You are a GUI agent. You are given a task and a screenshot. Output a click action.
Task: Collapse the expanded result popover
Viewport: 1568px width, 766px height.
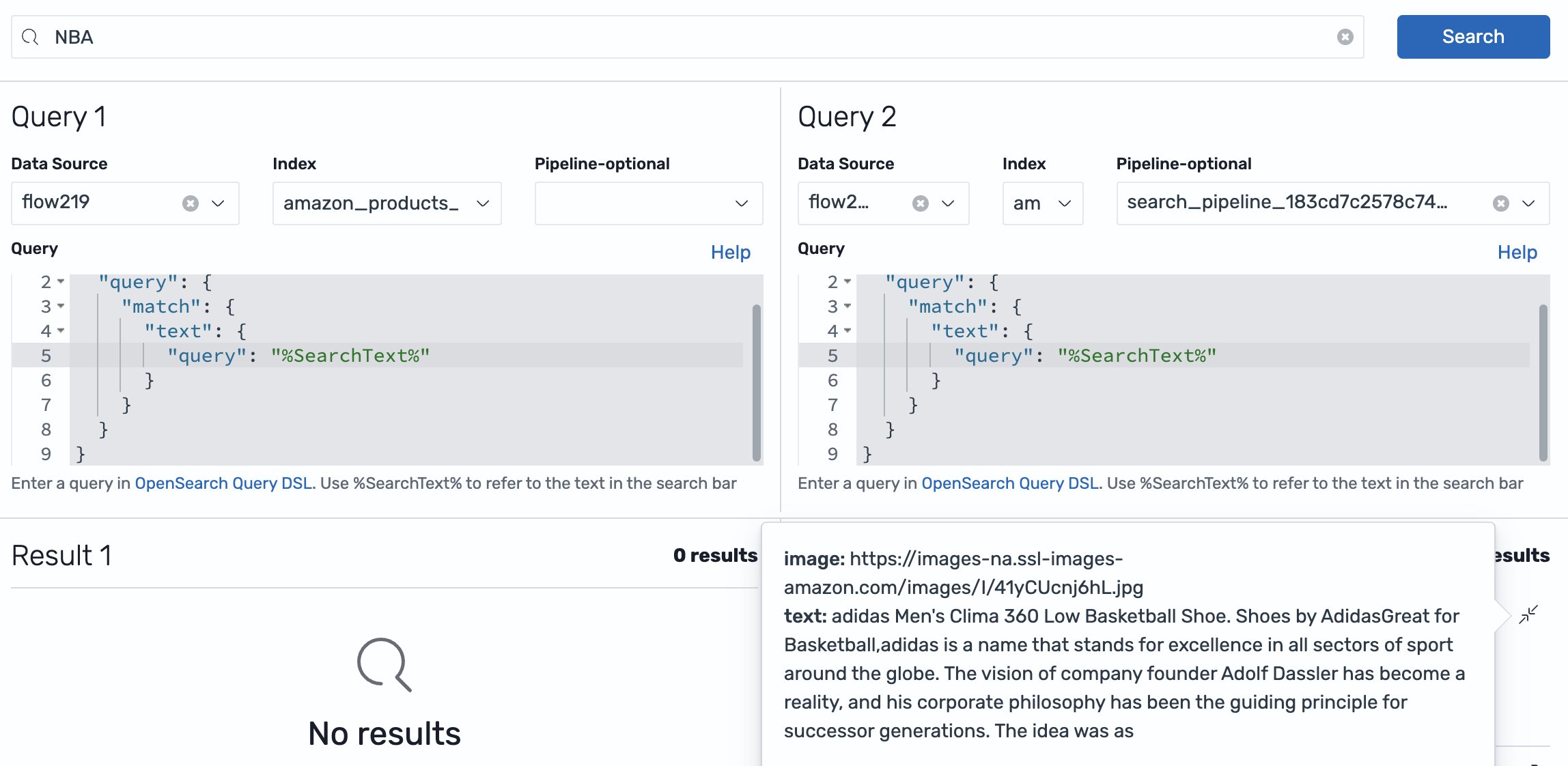click(x=1528, y=614)
